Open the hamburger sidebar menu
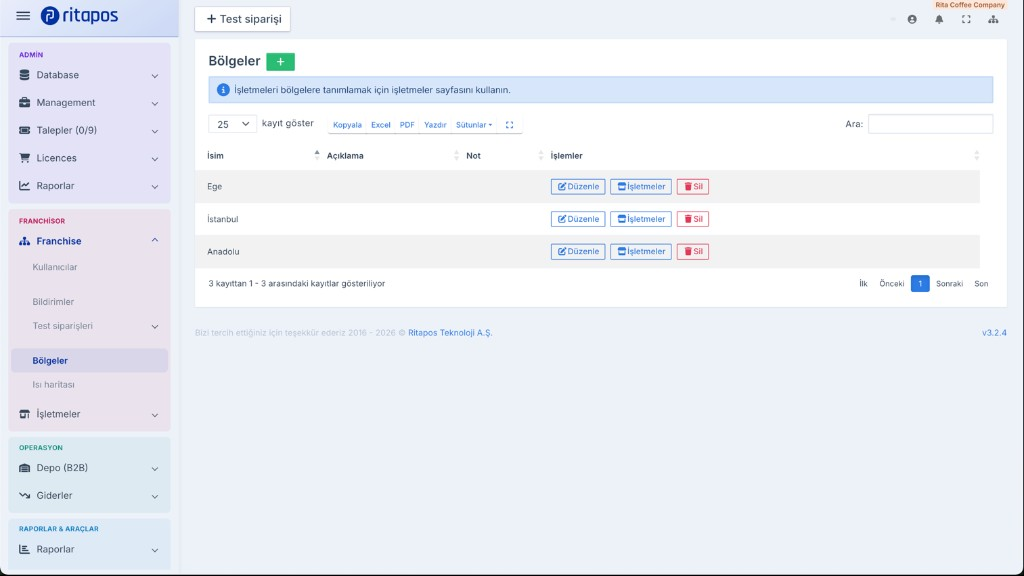 coord(23,16)
